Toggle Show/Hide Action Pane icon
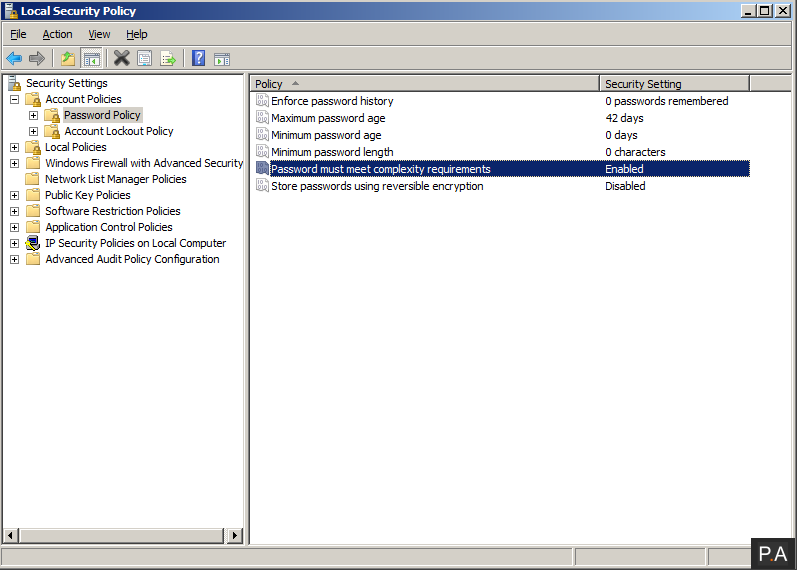 [222, 59]
